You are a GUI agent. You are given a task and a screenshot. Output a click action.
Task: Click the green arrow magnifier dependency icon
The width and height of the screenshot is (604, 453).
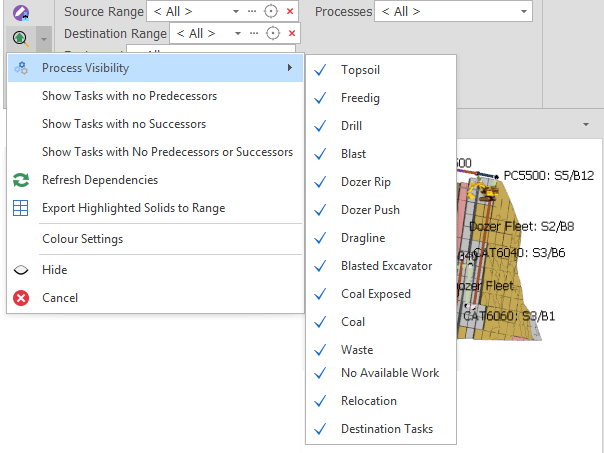[x=20, y=38]
